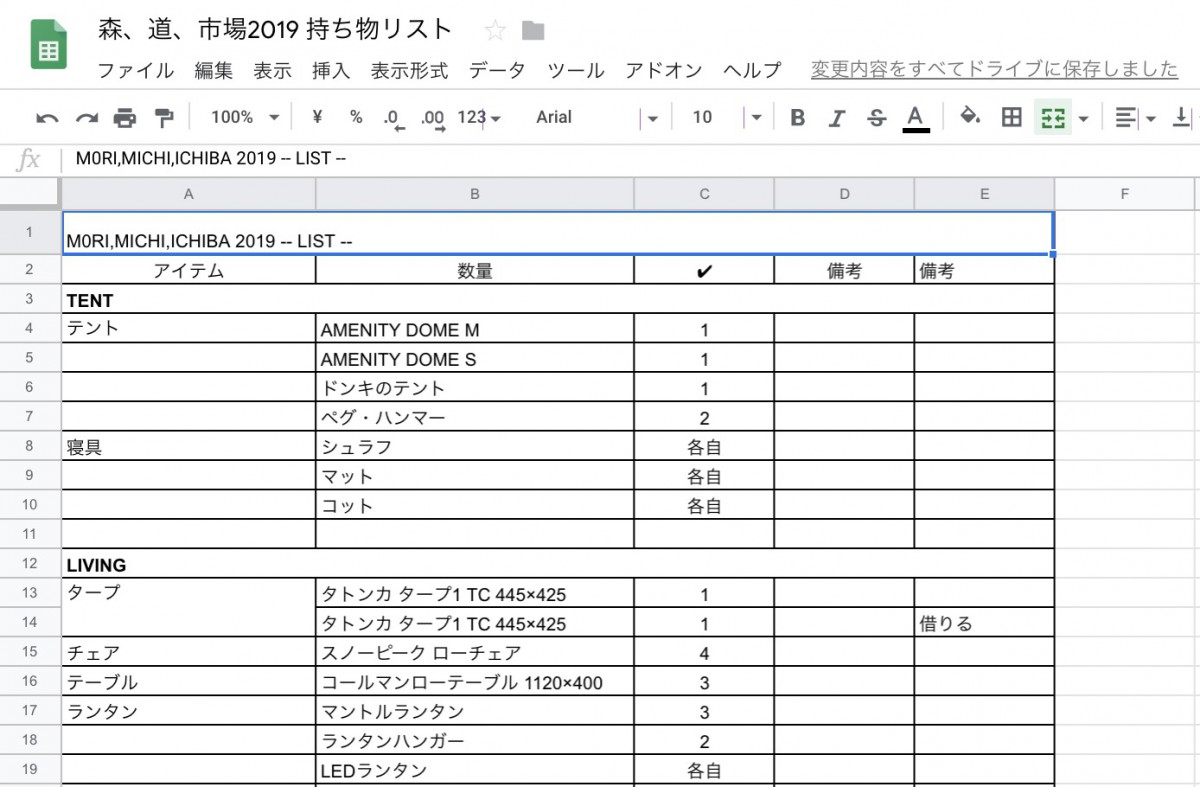Open the fill color picker

[969, 117]
